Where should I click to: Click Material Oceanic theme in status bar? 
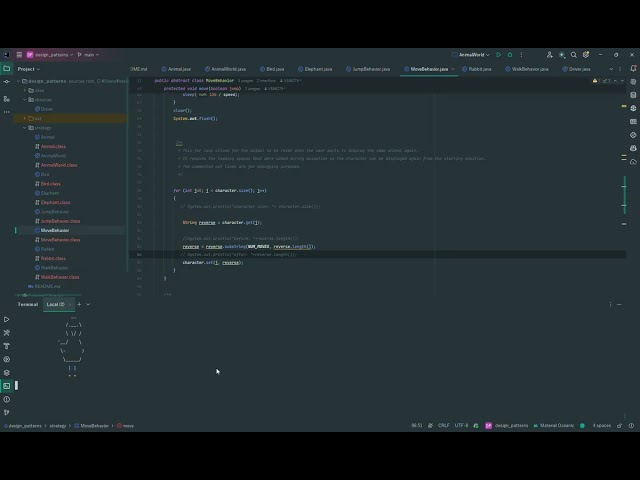pos(553,425)
